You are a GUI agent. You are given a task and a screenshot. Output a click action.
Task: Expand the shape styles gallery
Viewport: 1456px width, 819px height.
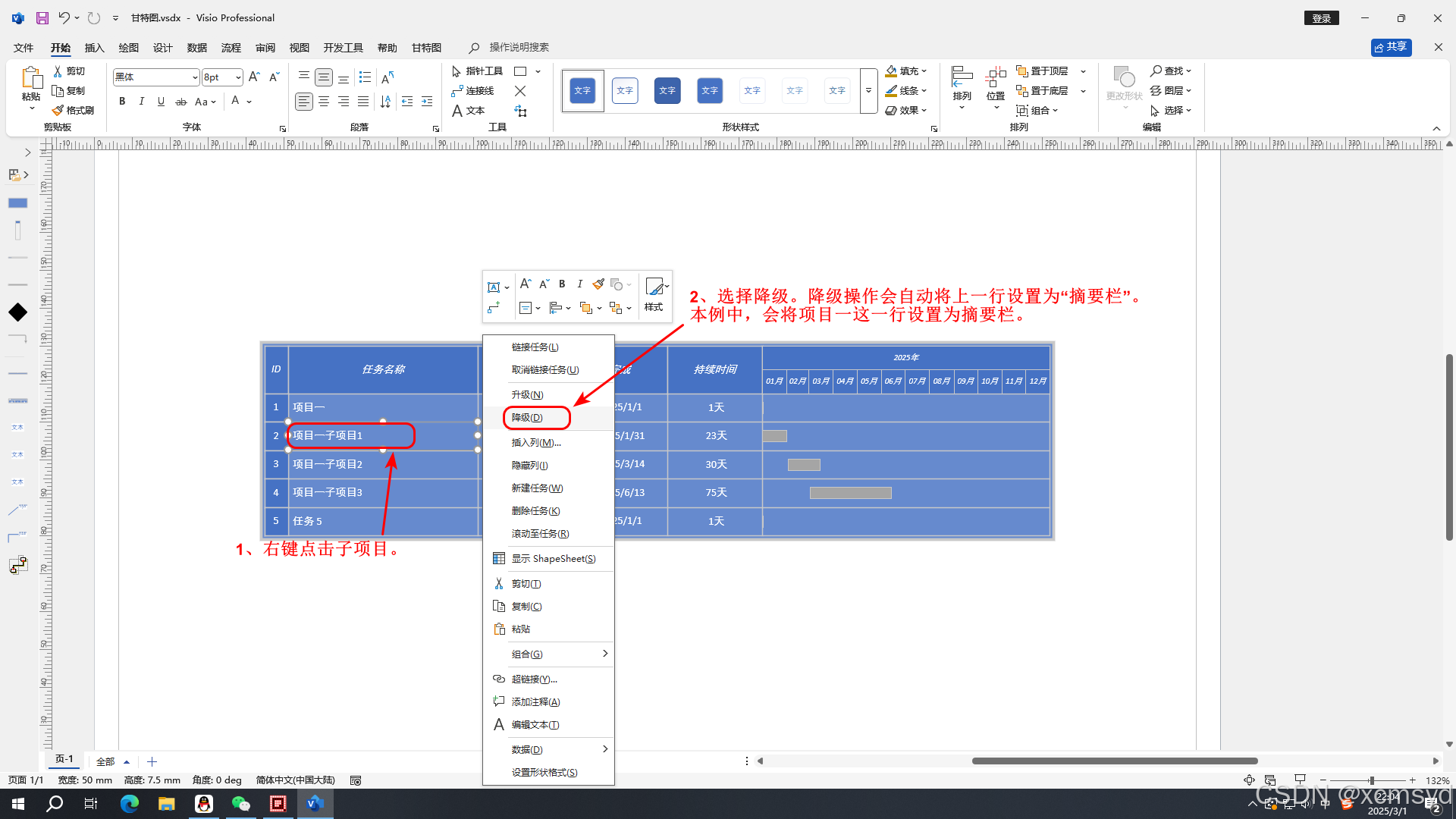click(868, 91)
